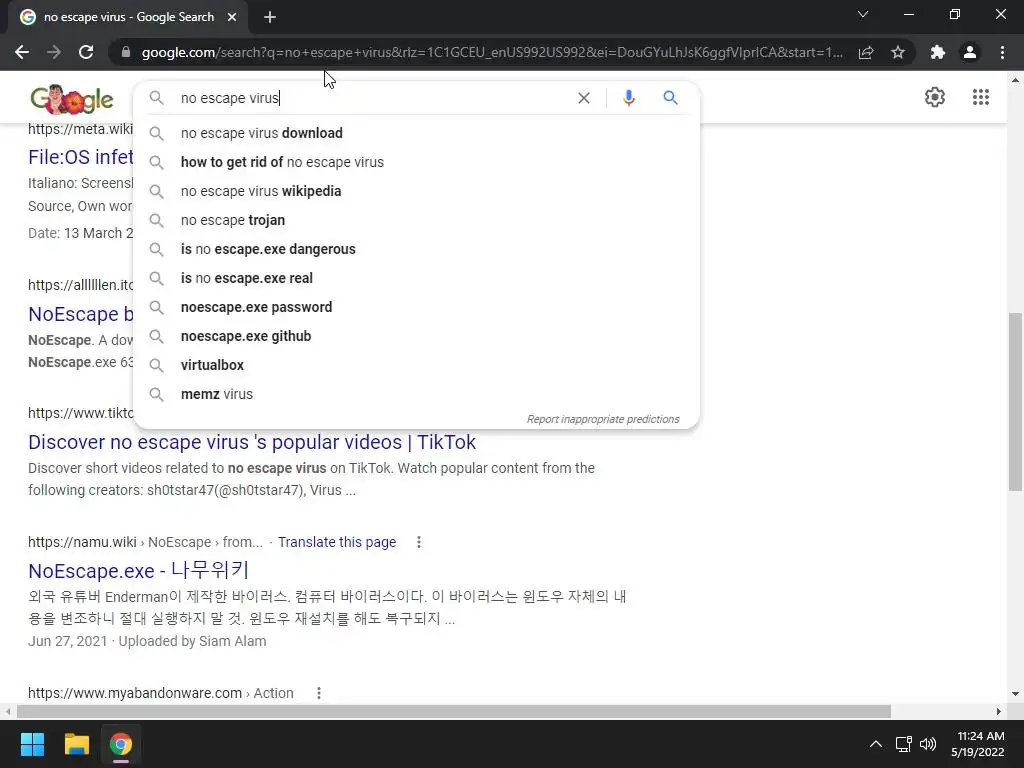Open File Explorer from the taskbar

[x=76, y=744]
